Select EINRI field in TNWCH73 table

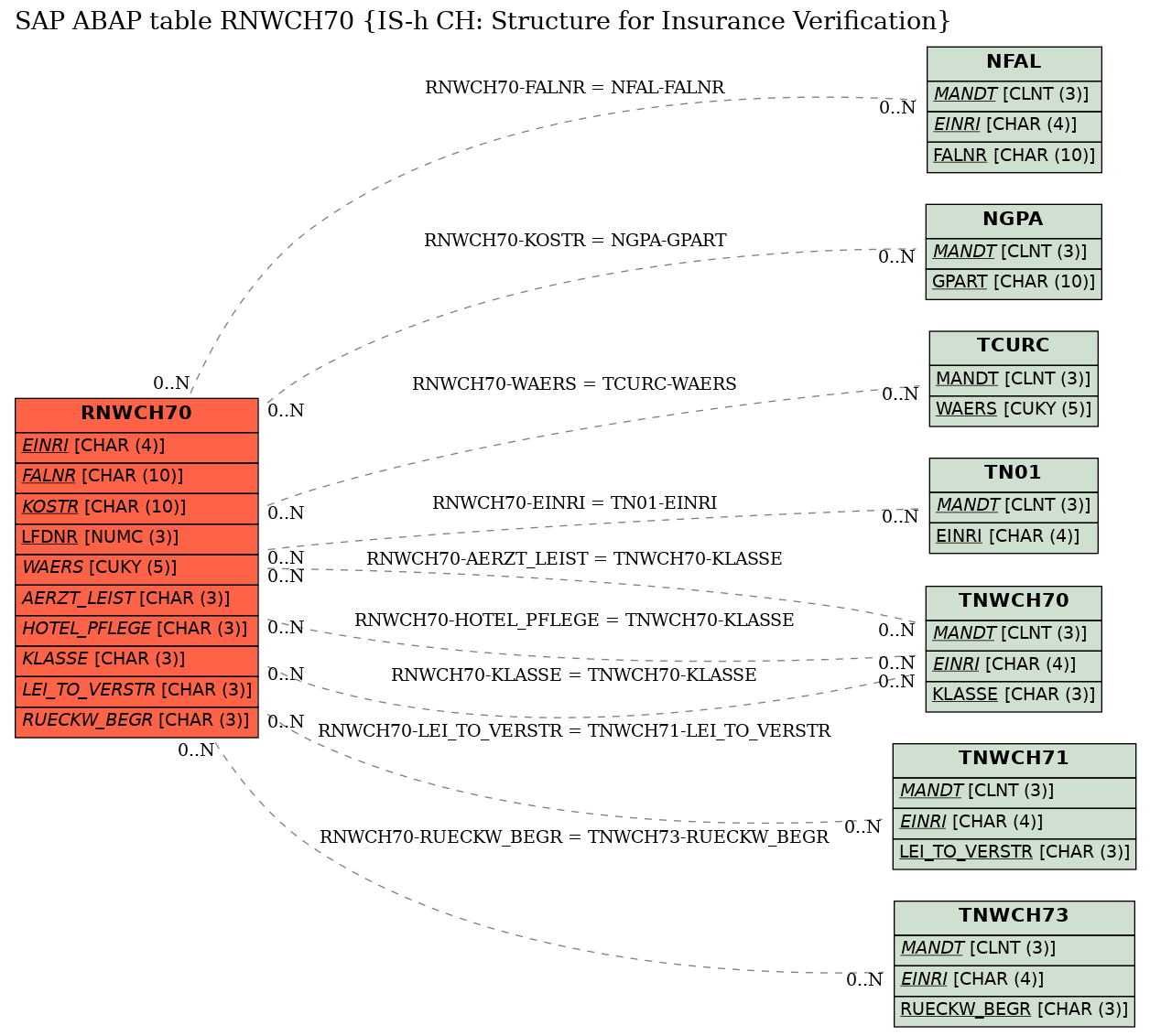coord(1014,979)
